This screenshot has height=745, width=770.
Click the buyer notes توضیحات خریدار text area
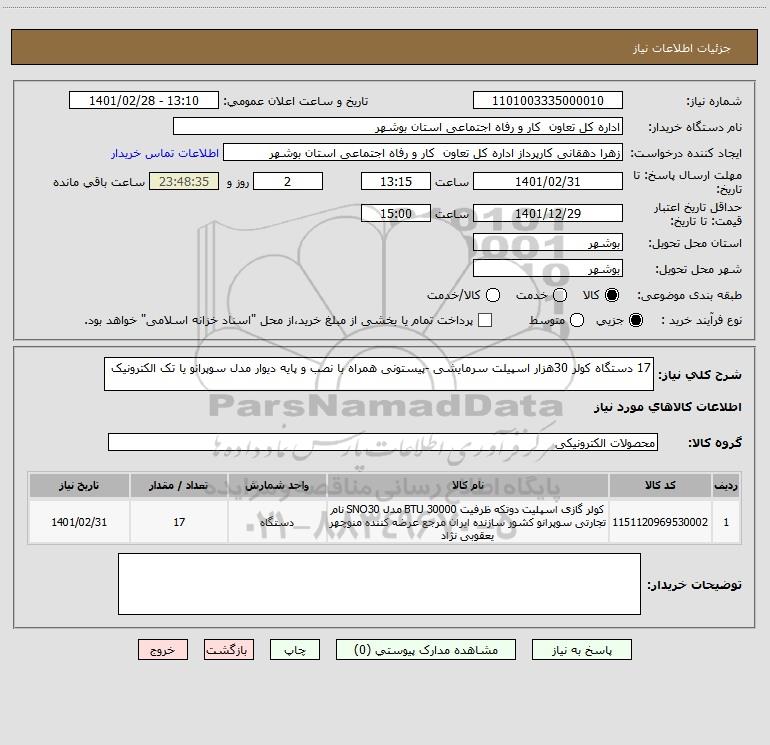tap(379, 584)
